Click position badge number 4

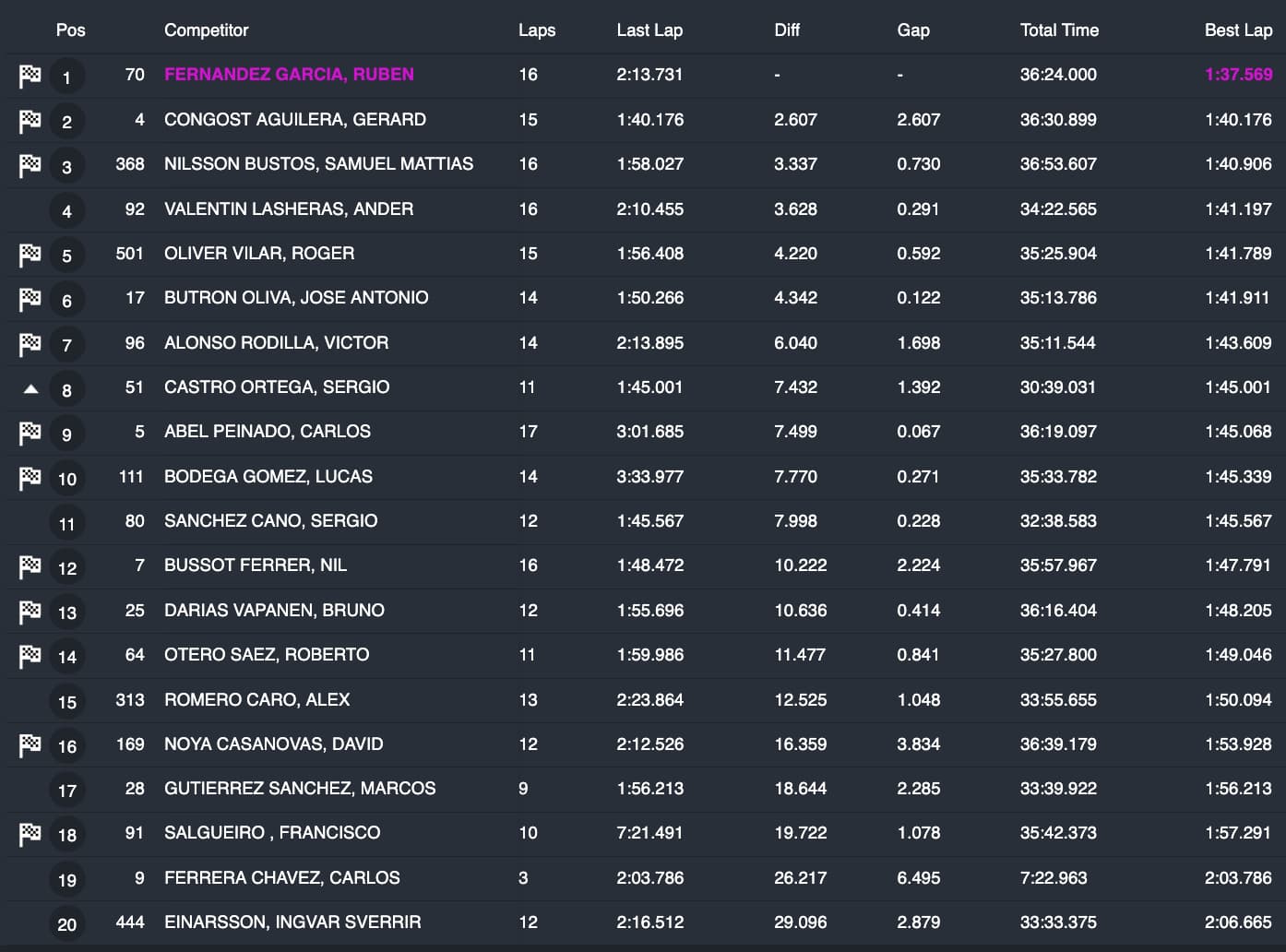click(x=66, y=211)
